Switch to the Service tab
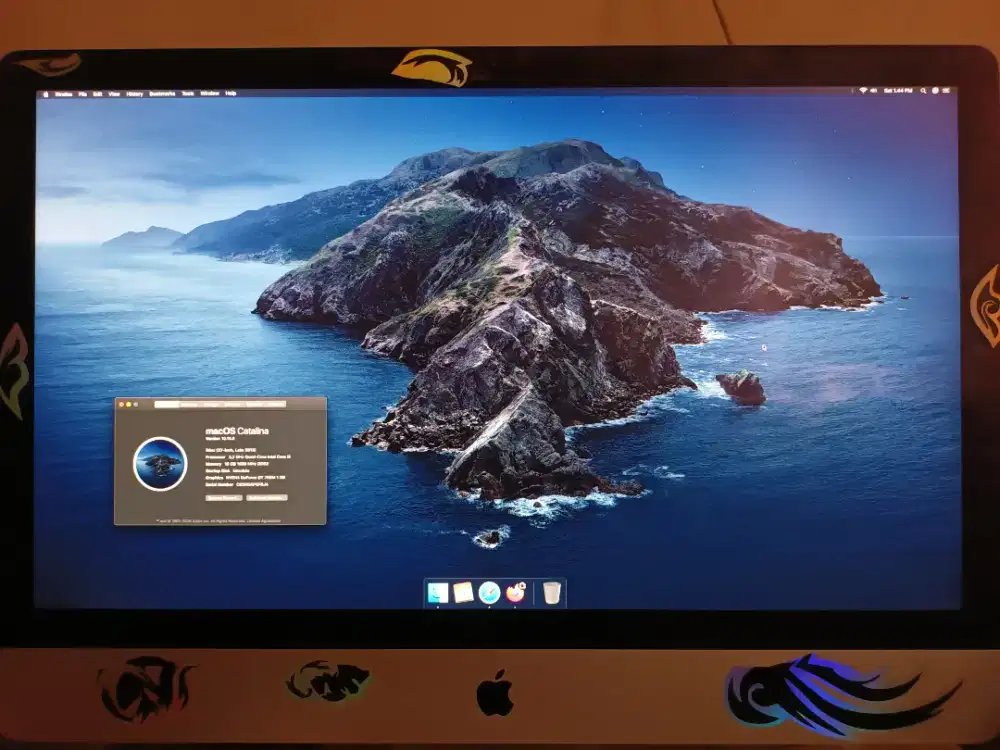The image size is (1000, 750). pos(276,404)
